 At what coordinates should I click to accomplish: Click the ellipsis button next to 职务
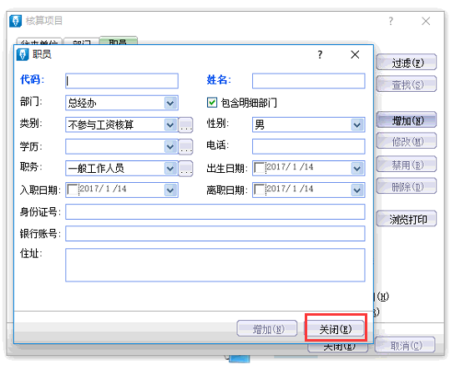pyautogui.click(x=186, y=168)
